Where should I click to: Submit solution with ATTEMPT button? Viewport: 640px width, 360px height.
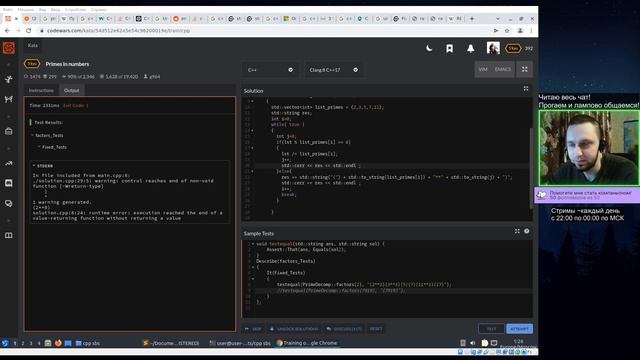pos(519,329)
